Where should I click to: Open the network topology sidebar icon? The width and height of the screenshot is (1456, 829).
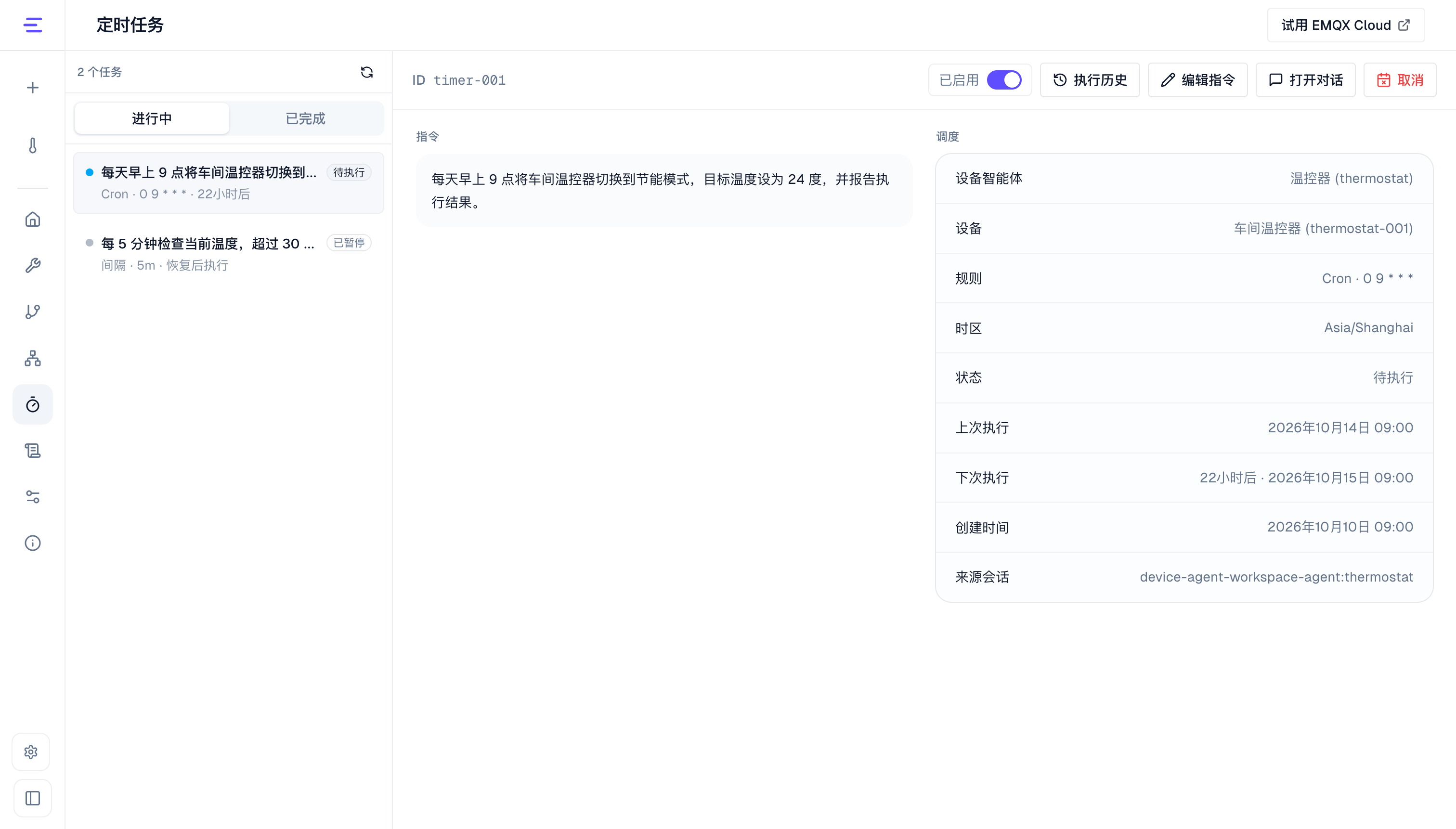coord(32,358)
